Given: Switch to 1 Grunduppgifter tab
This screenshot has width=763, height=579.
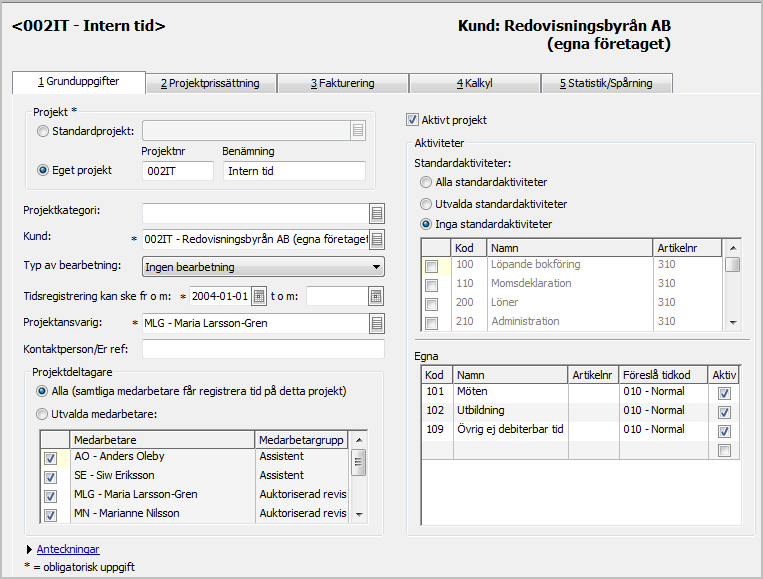Looking at the screenshot, I should coord(78,82).
